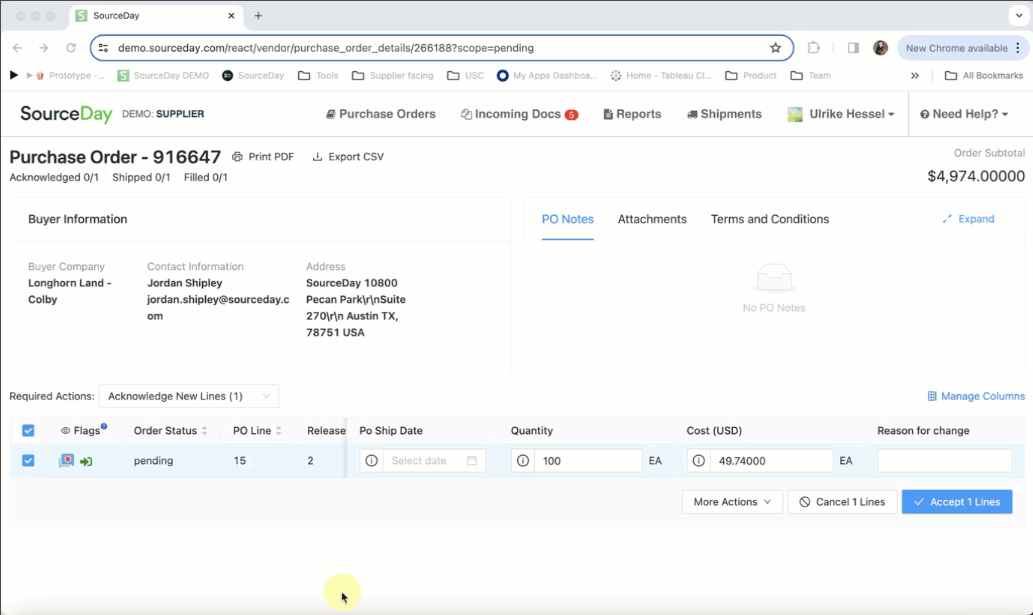Click Export CSV button
The image size is (1033, 615).
(348, 157)
